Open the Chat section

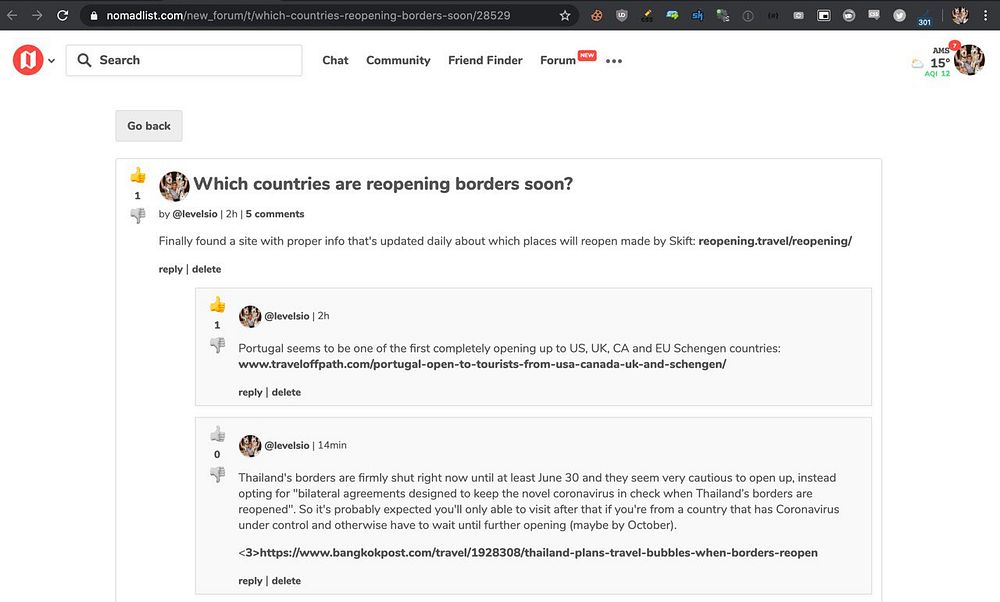pyautogui.click(x=335, y=60)
